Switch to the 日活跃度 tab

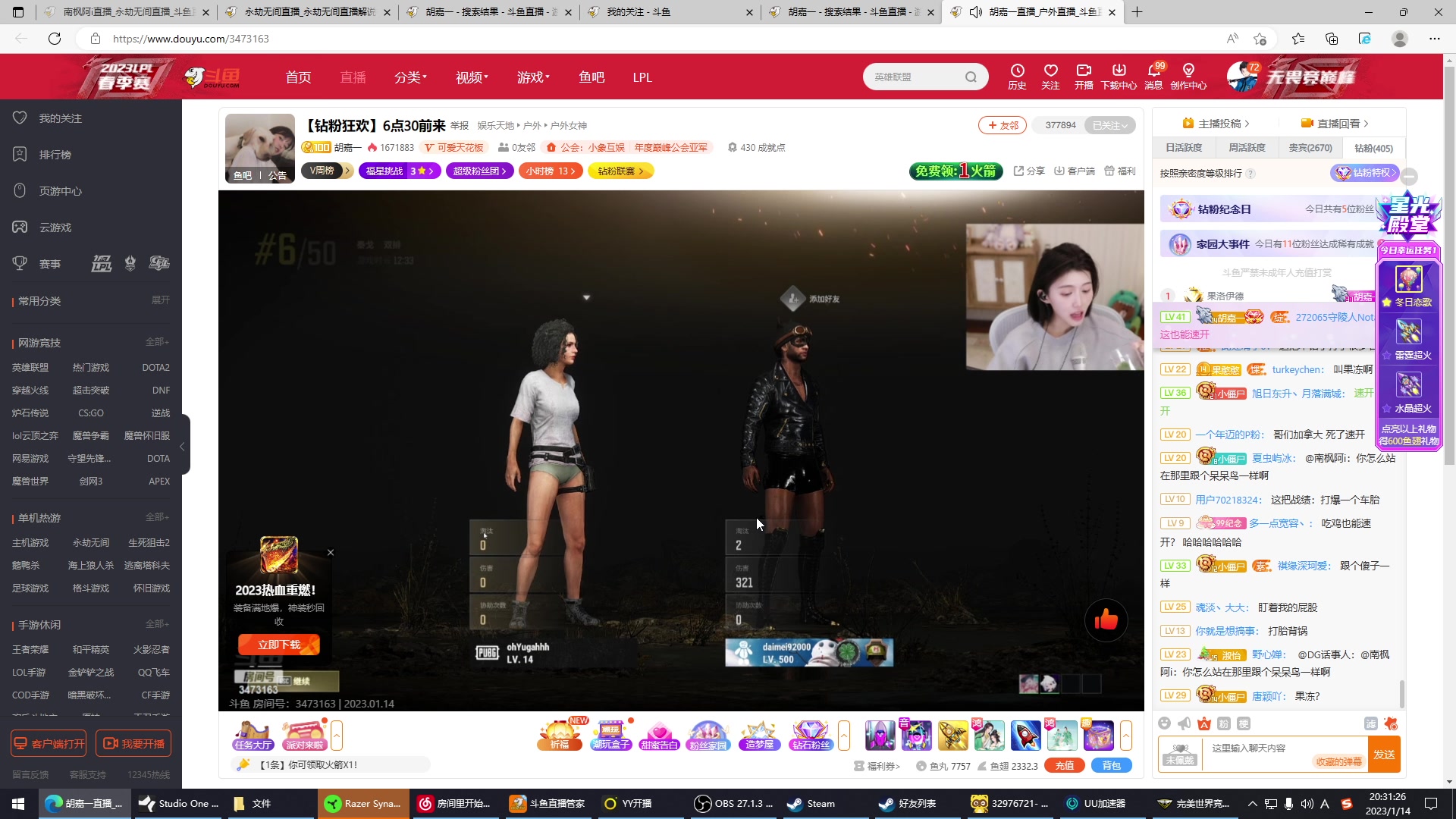click(x=1184, y=148)
